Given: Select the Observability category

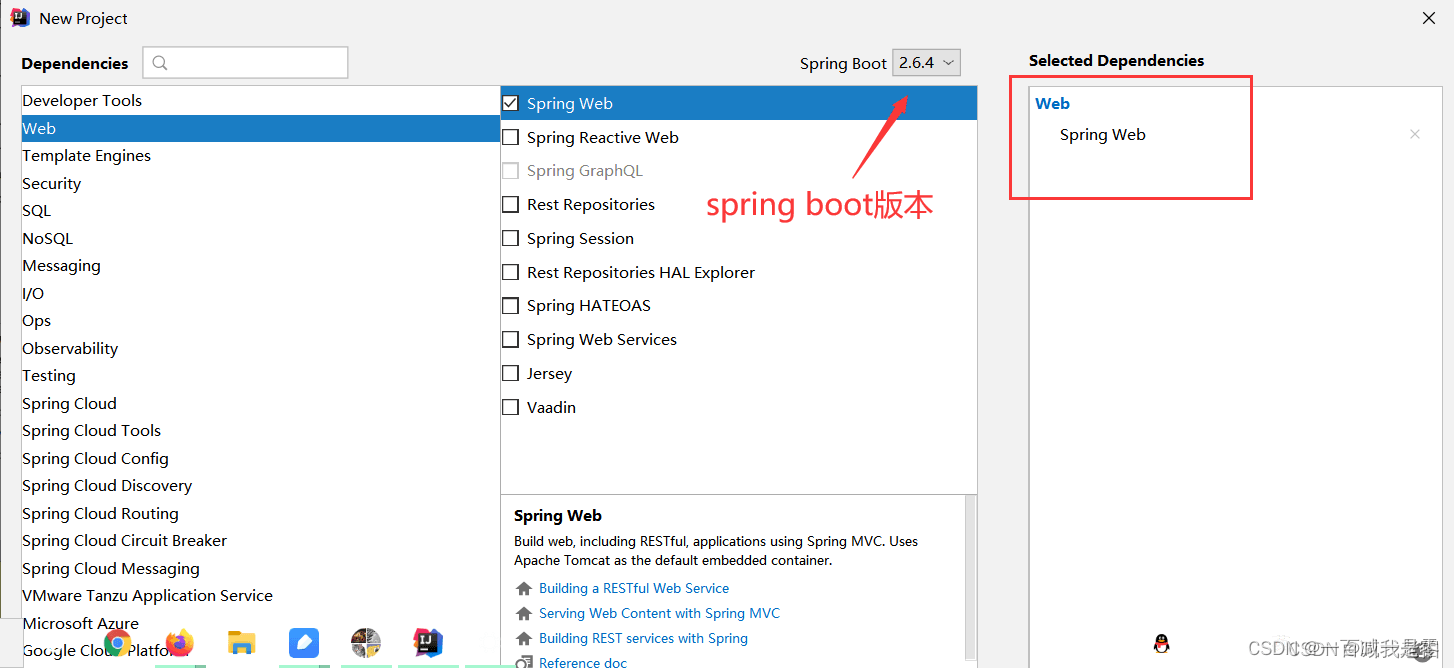Looking at the screenshot, I should pos(260,348).
